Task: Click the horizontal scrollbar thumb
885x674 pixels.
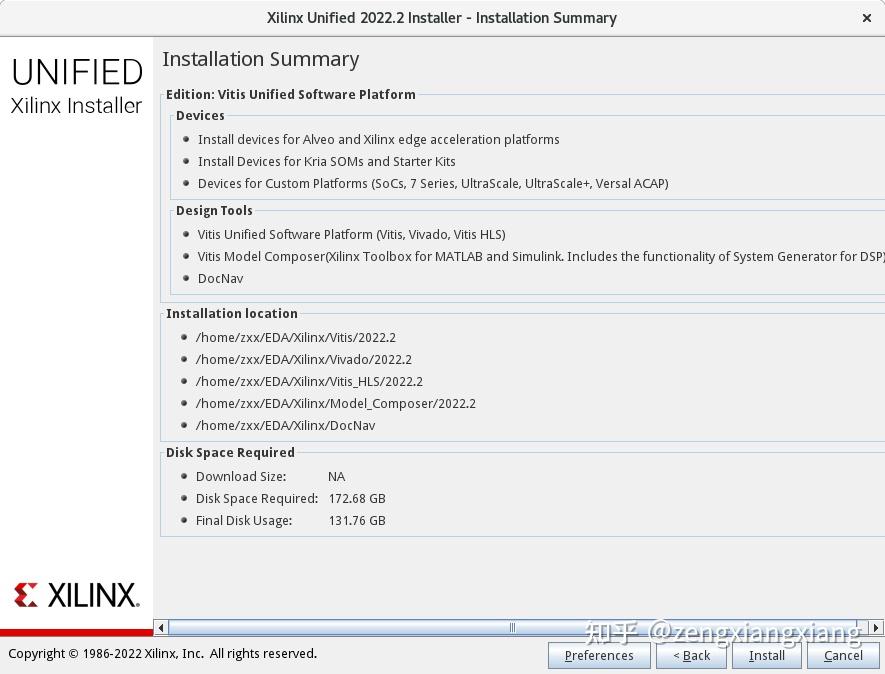Action: [x=512, y=627]
